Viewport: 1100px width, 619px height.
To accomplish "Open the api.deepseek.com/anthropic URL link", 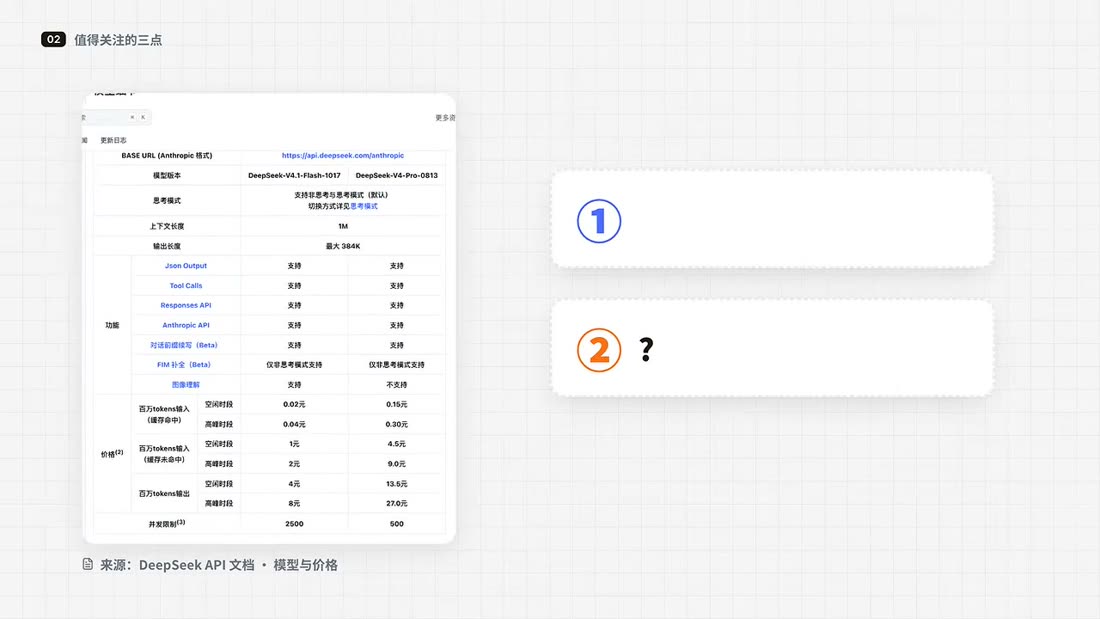I will click(x=342, y=155).
